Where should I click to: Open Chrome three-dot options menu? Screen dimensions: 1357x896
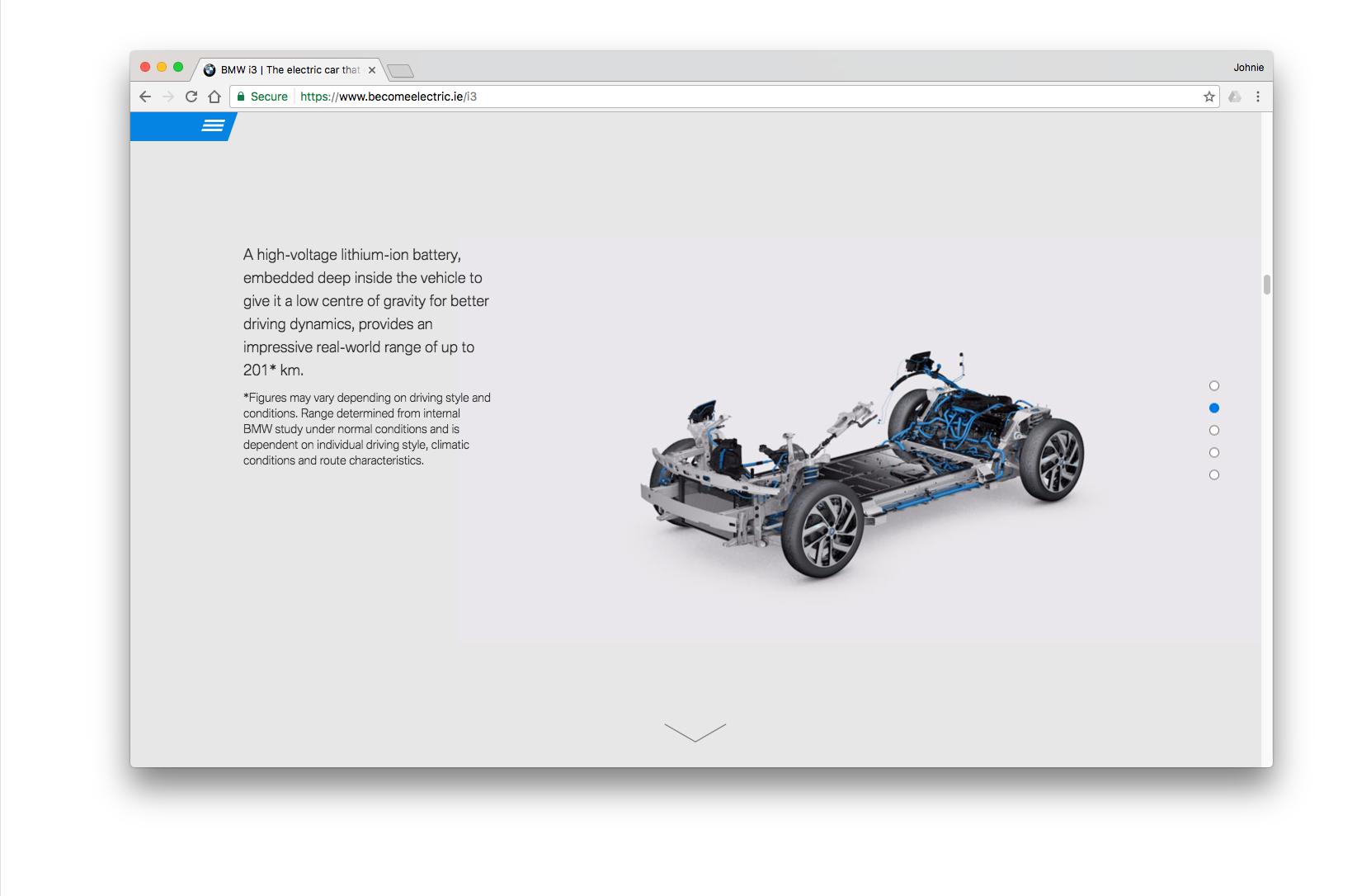point(1258,97)
